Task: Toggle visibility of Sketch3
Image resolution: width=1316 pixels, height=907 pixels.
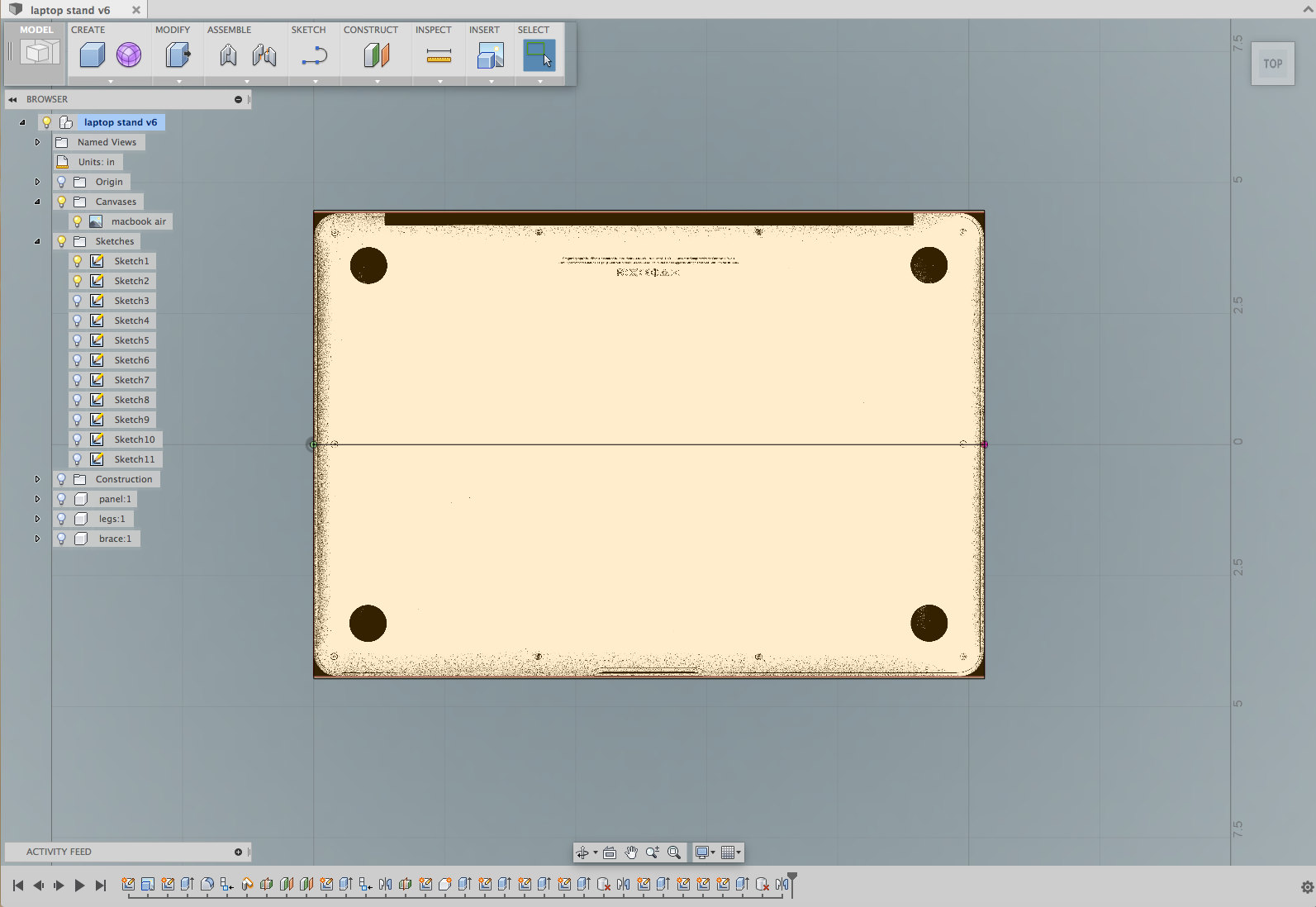Action: [78, 301]
